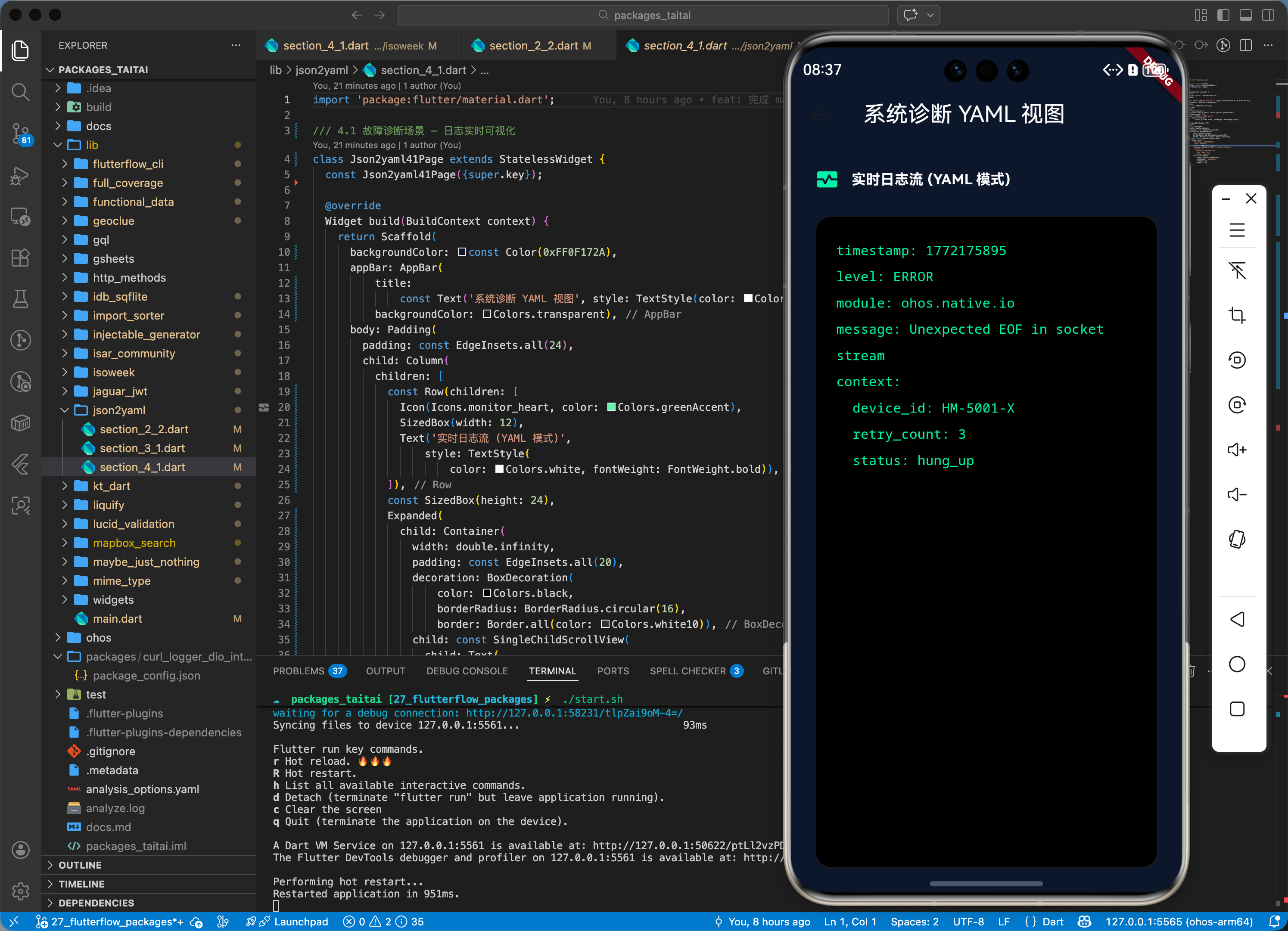Open the Manage gear settings icon

coord(20,891)
